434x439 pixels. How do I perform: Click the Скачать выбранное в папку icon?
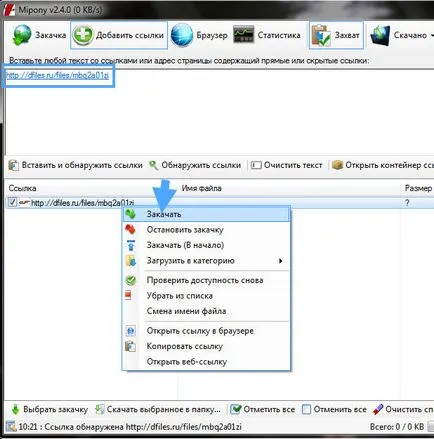click(100, 409)
